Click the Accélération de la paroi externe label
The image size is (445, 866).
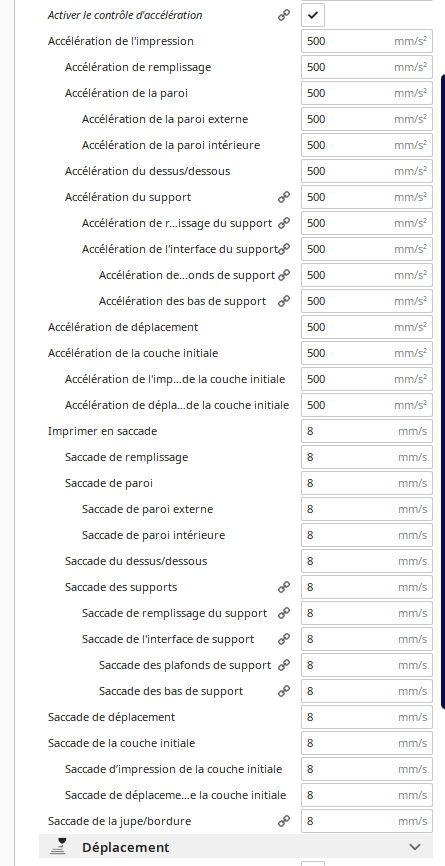(x=165, y=119)
